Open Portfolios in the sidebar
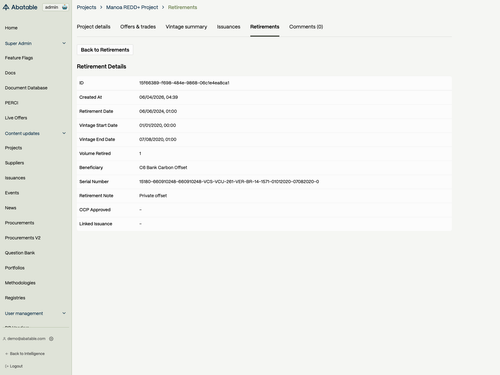Screen dimensions: 500x375 tap(15, 268)
